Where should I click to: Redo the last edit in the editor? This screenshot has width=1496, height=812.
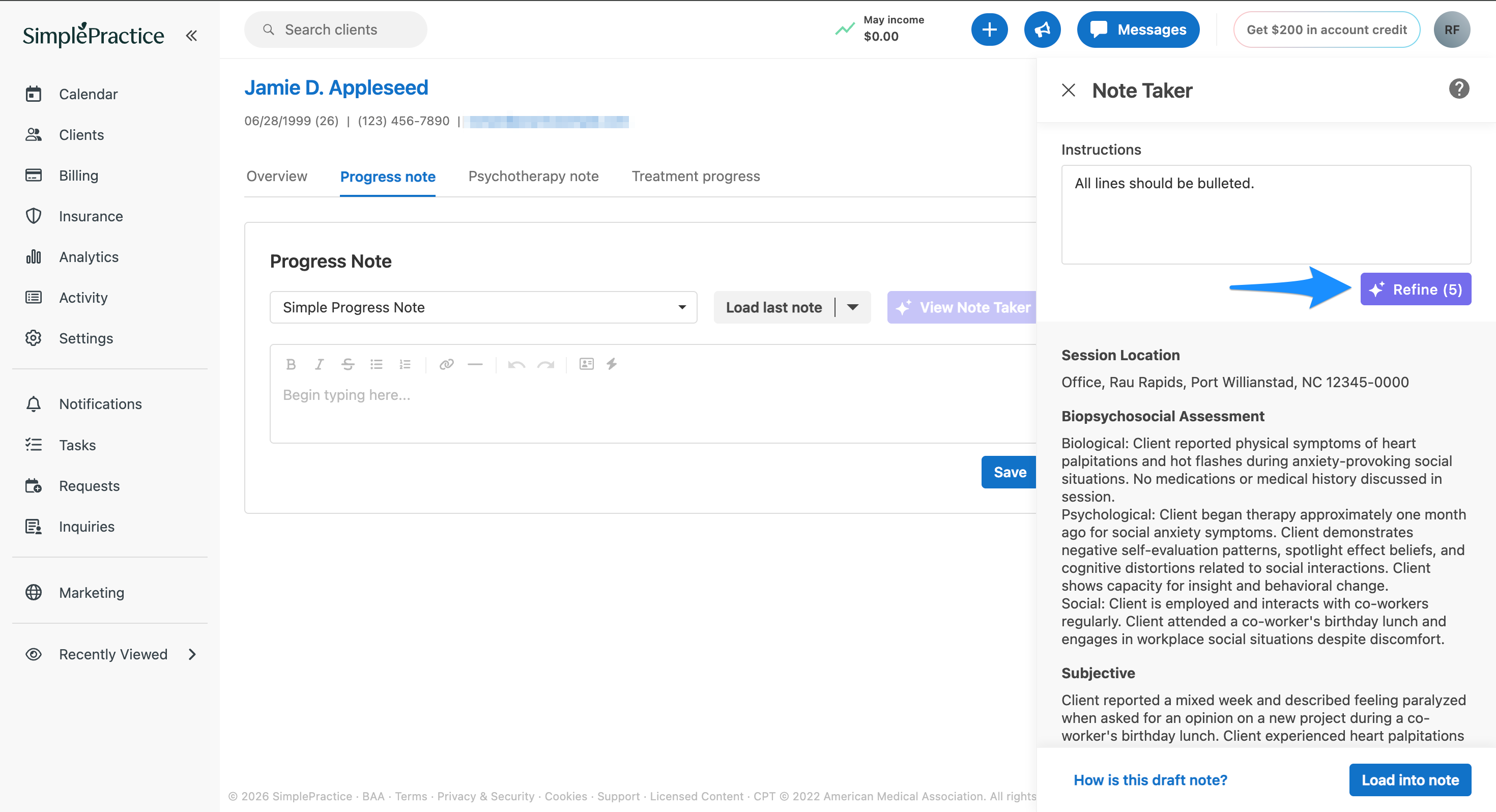545,364
